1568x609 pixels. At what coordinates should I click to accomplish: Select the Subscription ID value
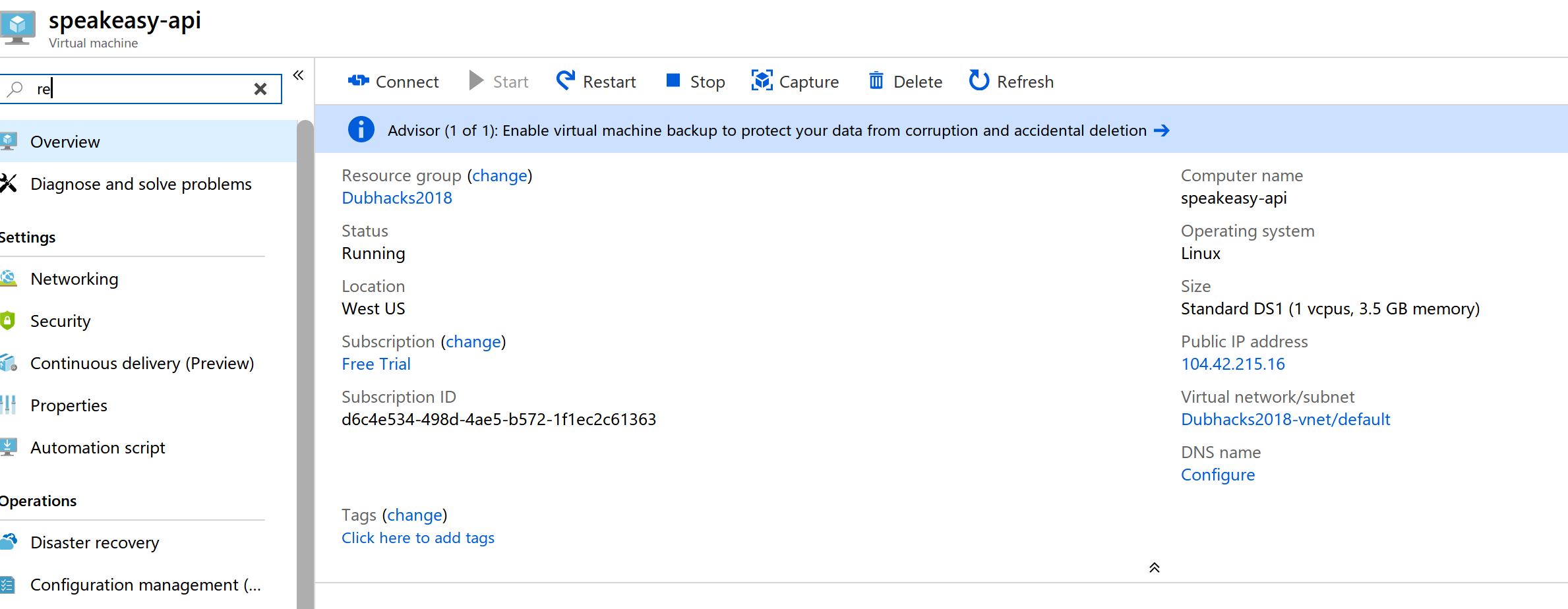(x=498, y=419)
